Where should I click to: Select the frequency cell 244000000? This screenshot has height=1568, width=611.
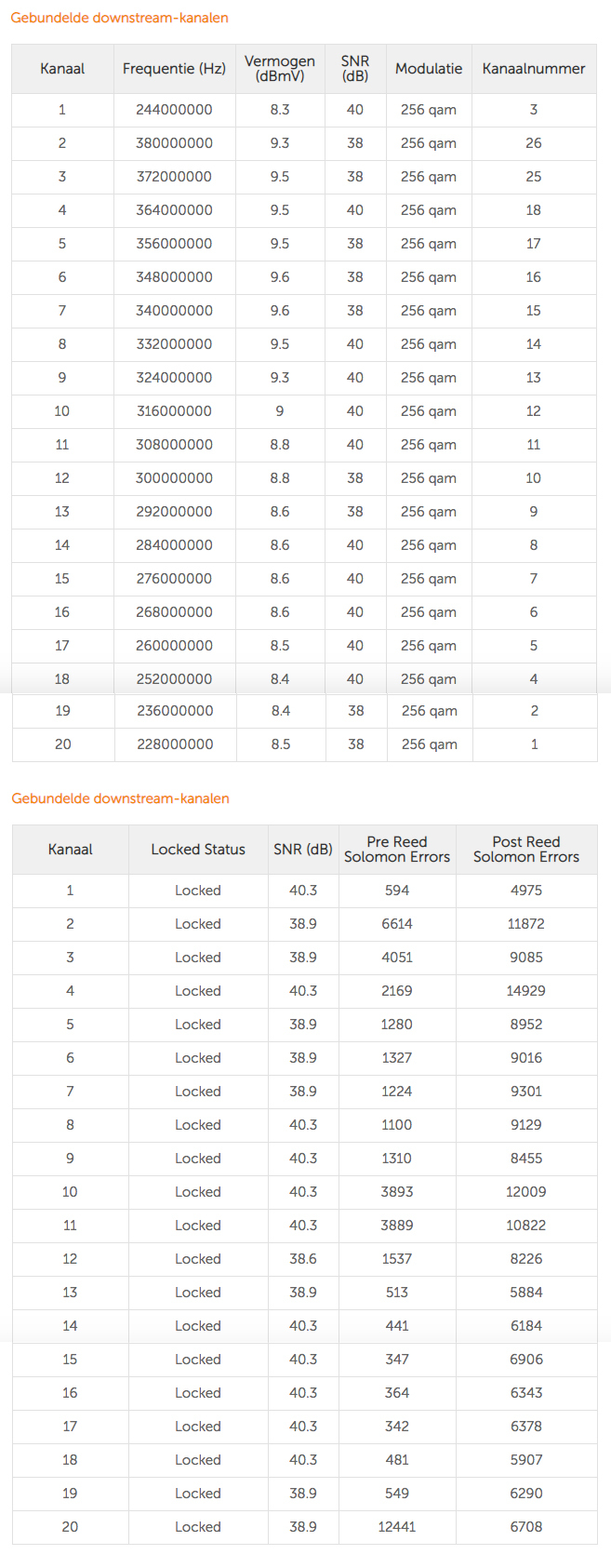tap(174, 110)
